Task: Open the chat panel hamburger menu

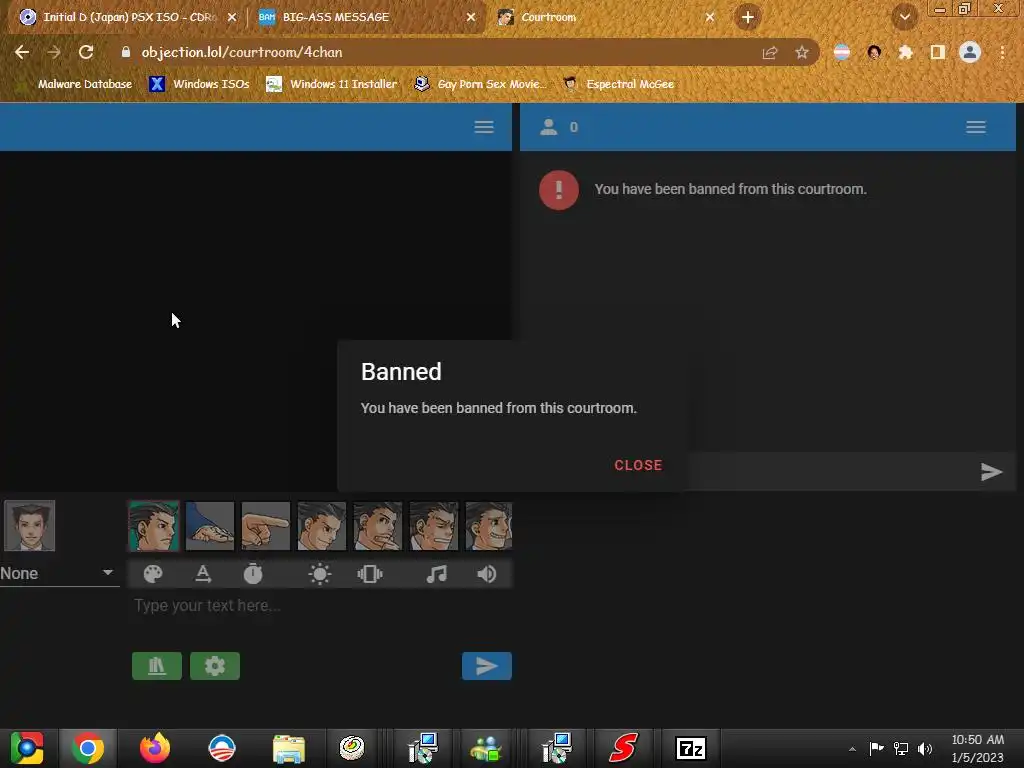Action: [976, 127]
